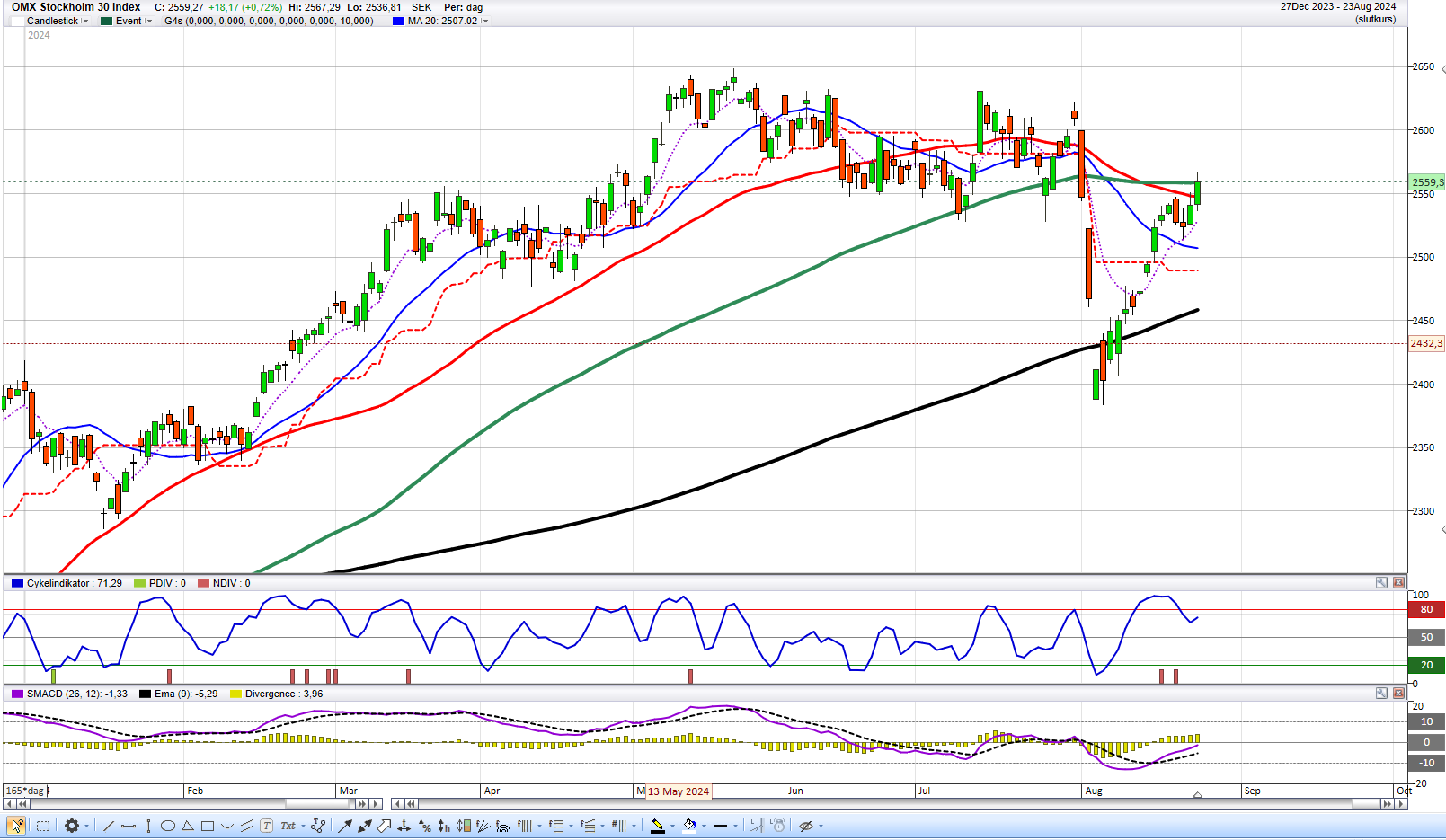Select the dashed rectangle marquee tool
The height and width of the screenshot is (840, 1446).
coord(43,826)
